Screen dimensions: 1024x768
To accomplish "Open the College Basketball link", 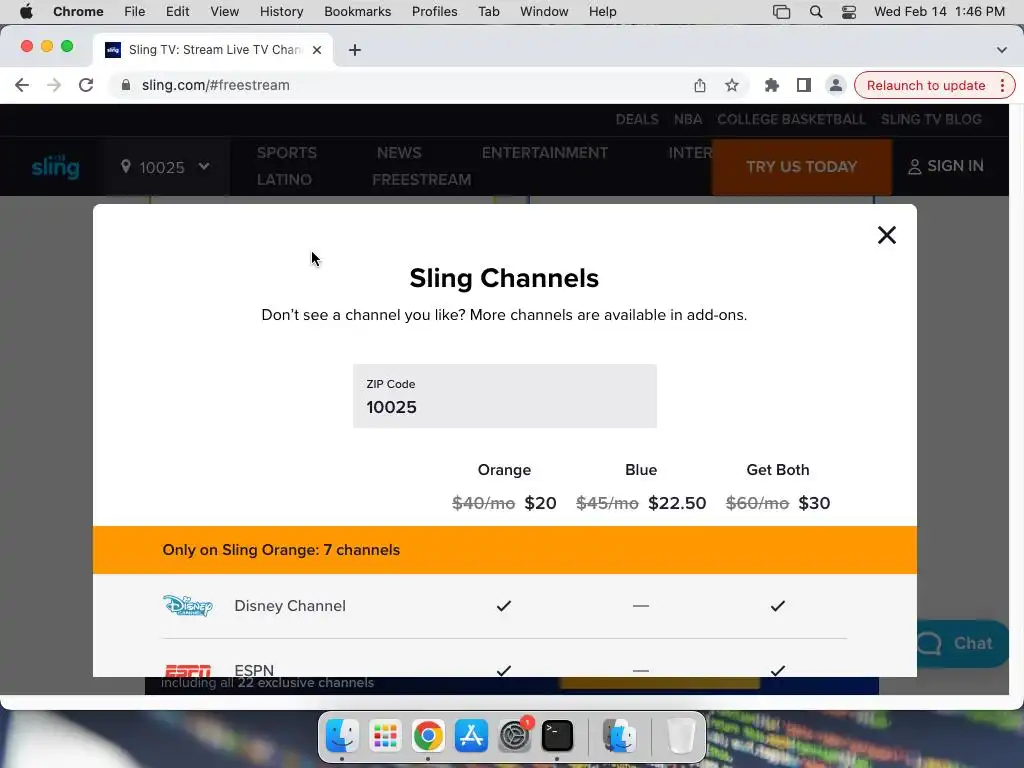I will pos(791,120).
